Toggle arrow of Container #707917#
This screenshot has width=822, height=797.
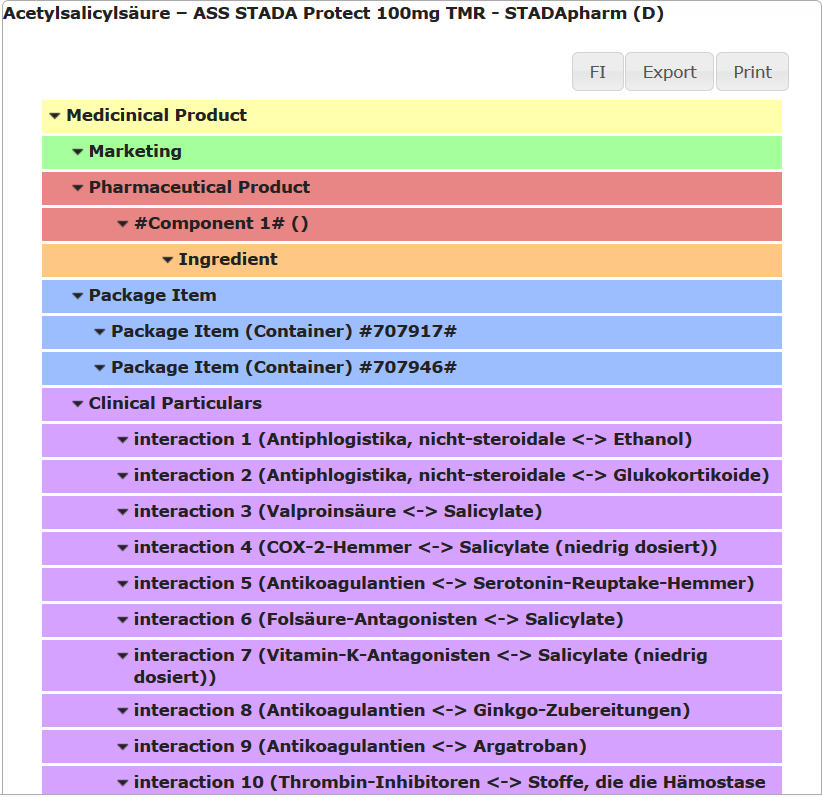(x=100, y=332)
